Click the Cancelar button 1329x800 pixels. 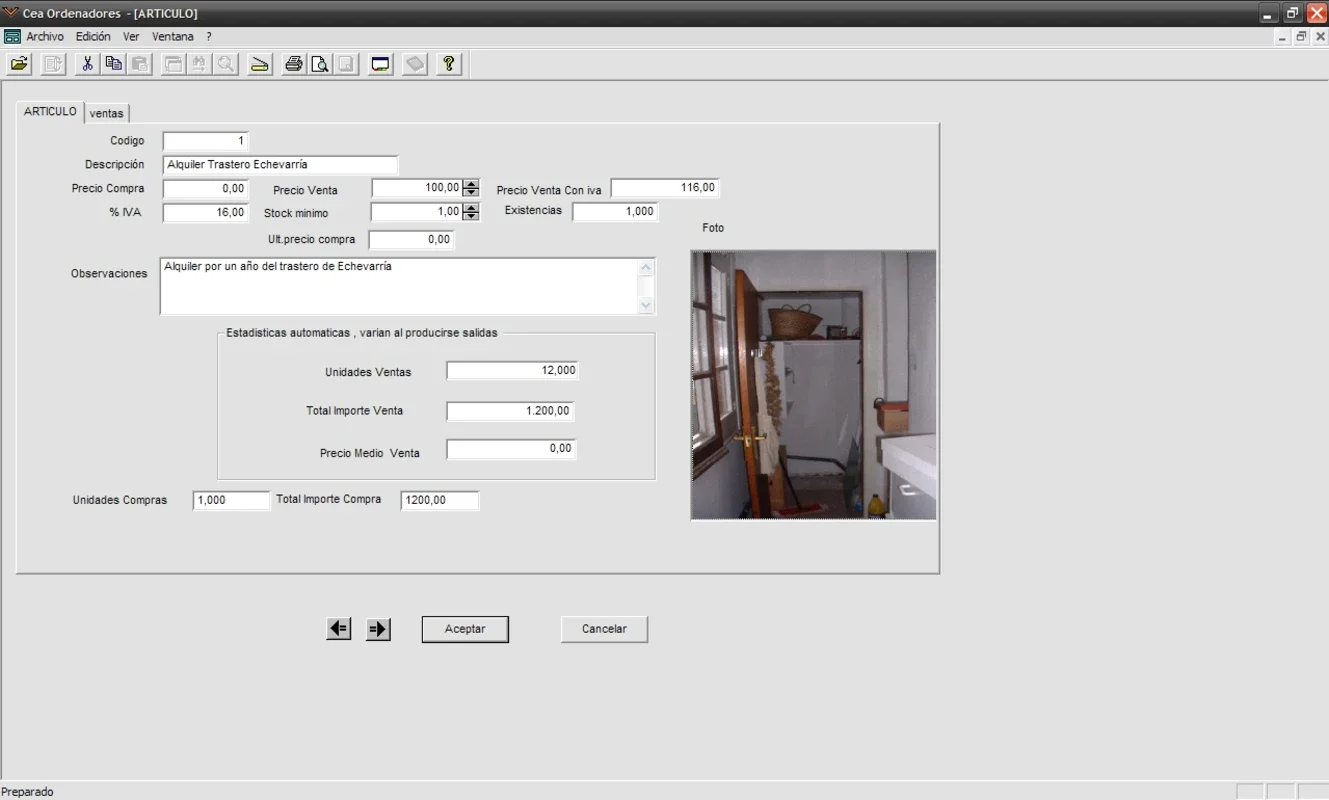(x=604, y=629)
